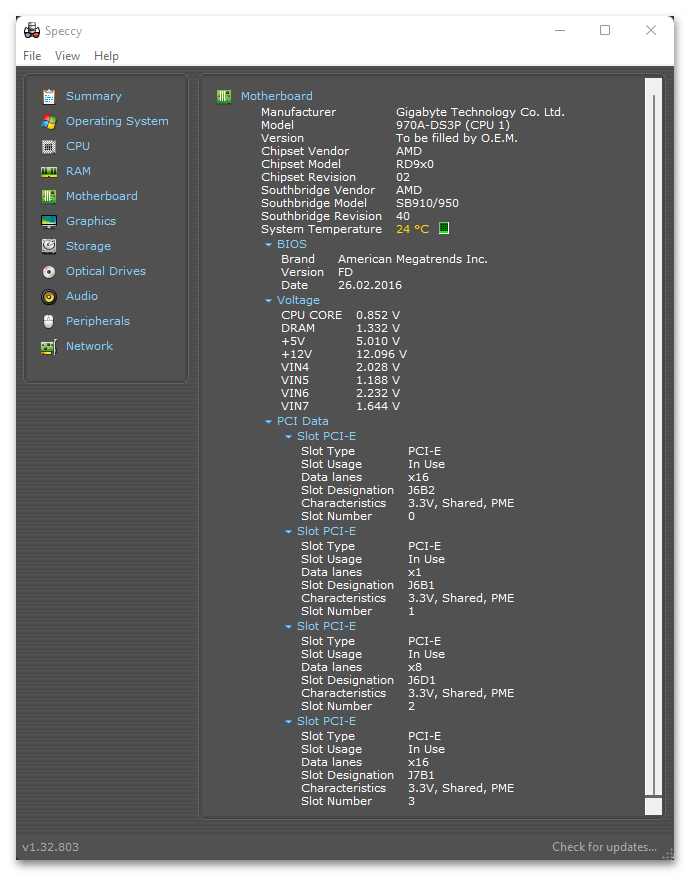The image size is (690, 876).
Task: Click VIN4 voltage value 2.028 V
Action: (378, 368)
